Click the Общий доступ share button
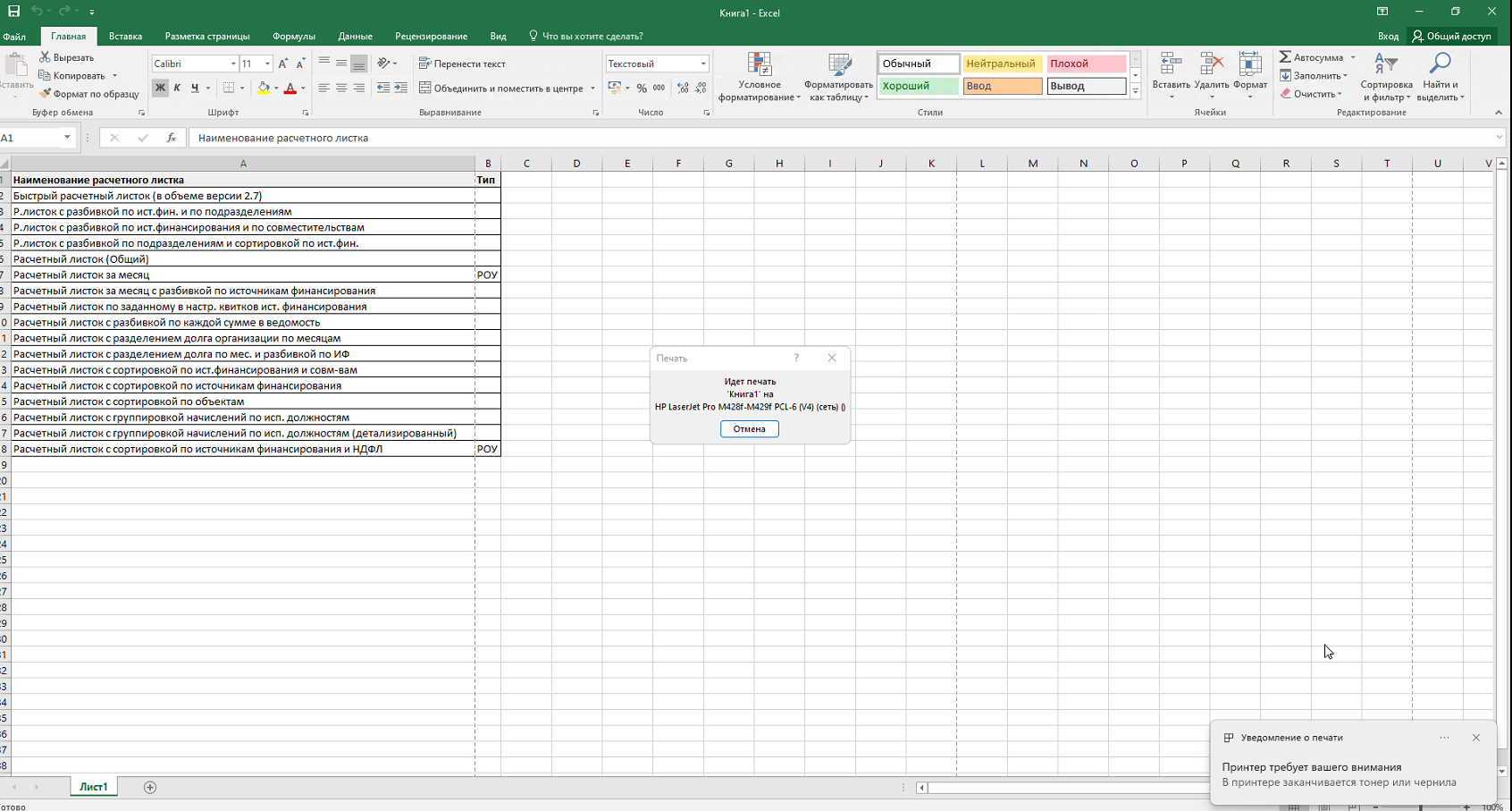 1452,37
